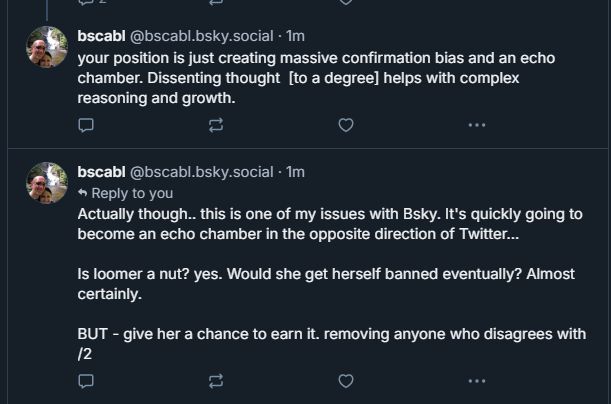Click the 1m timestamp on the loomer post

(x=296, y=172)
